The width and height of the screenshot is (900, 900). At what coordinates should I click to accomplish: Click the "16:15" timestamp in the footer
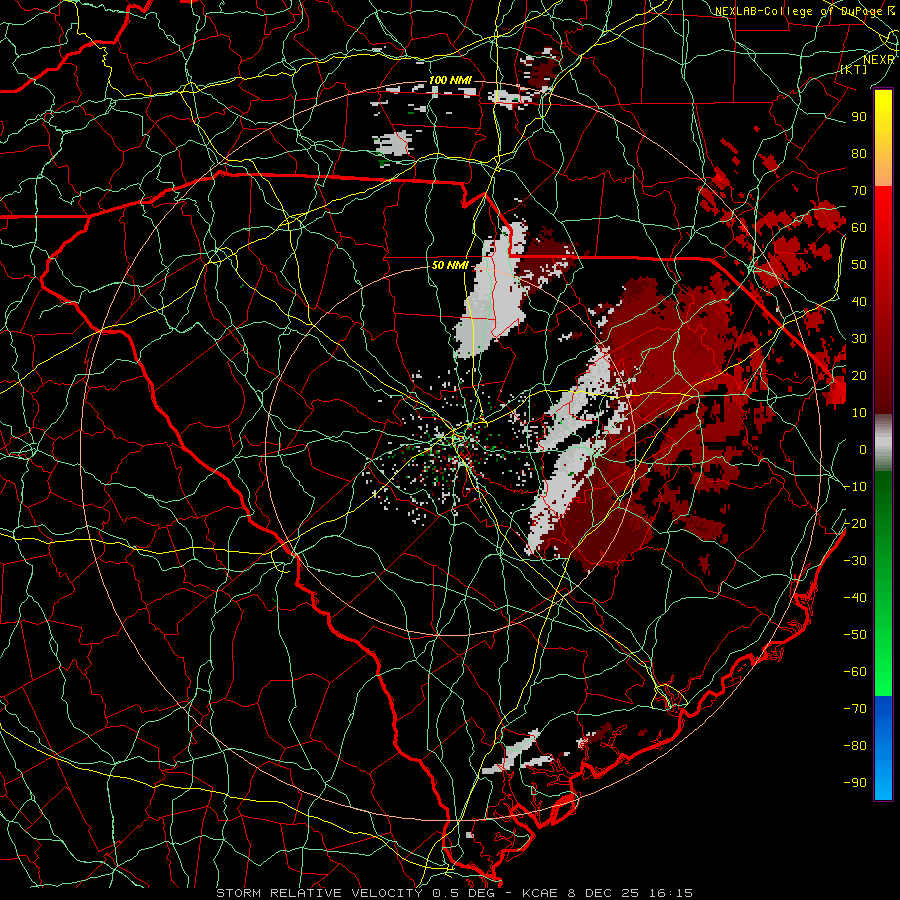click(x=671, y=893)
